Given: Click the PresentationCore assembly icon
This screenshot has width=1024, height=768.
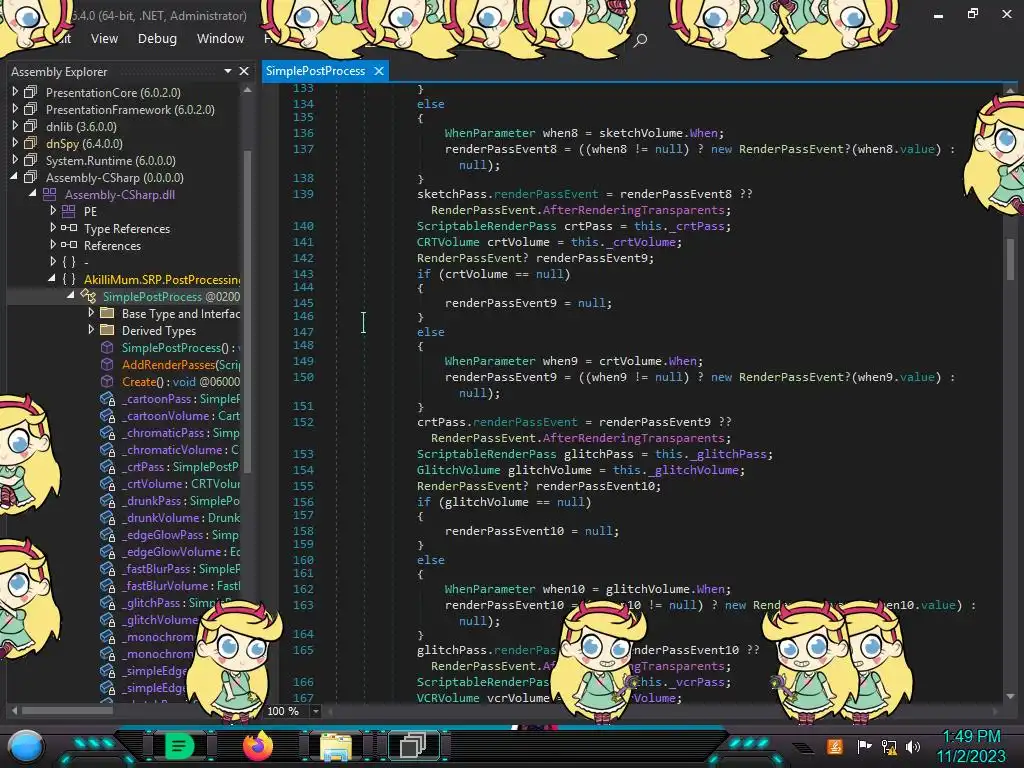Looking at the screenshot, I should point(31,92).
